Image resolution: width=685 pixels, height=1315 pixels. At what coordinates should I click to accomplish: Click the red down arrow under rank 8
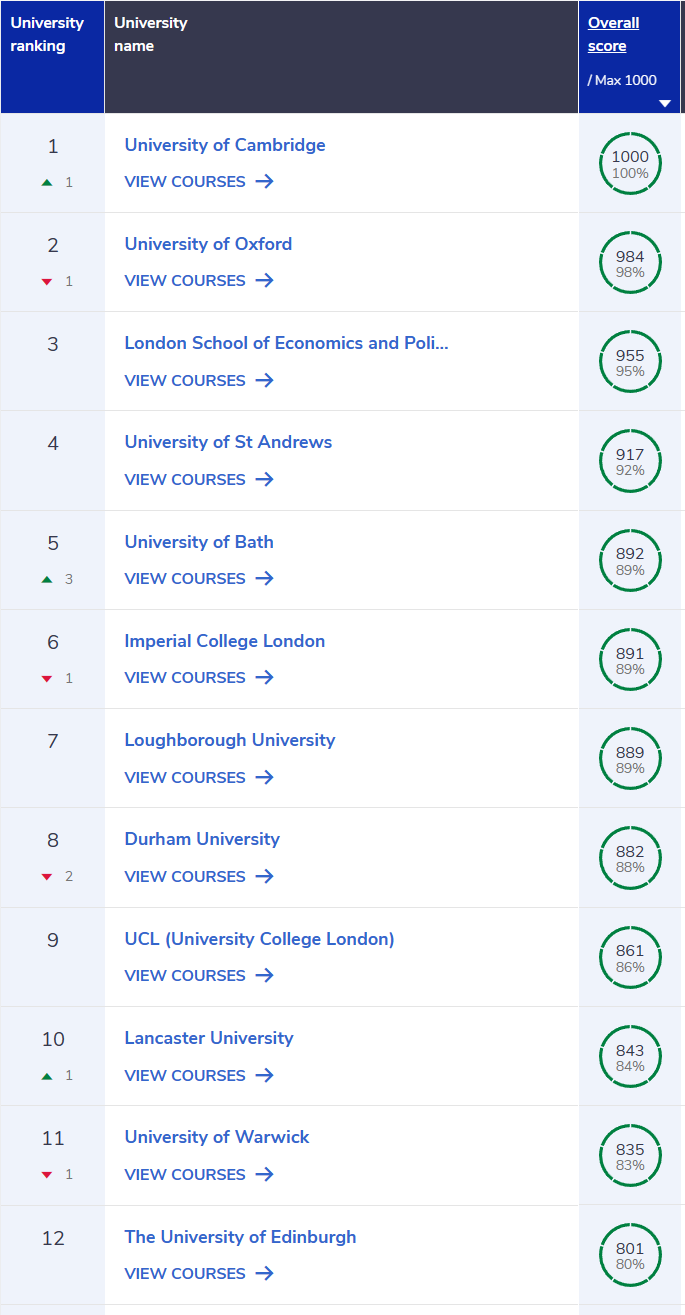click(x=47, y=877)
